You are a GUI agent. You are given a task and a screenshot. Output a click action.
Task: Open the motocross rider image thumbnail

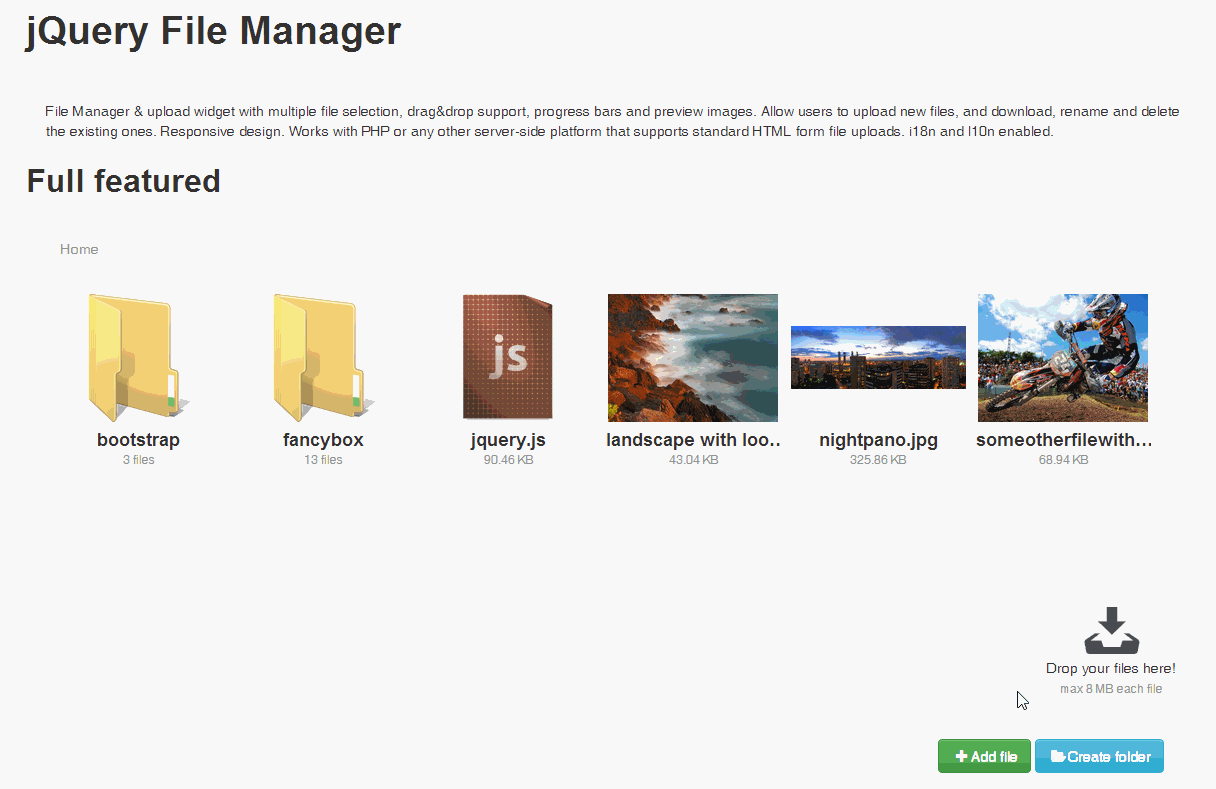click(x=1063, y=357)
